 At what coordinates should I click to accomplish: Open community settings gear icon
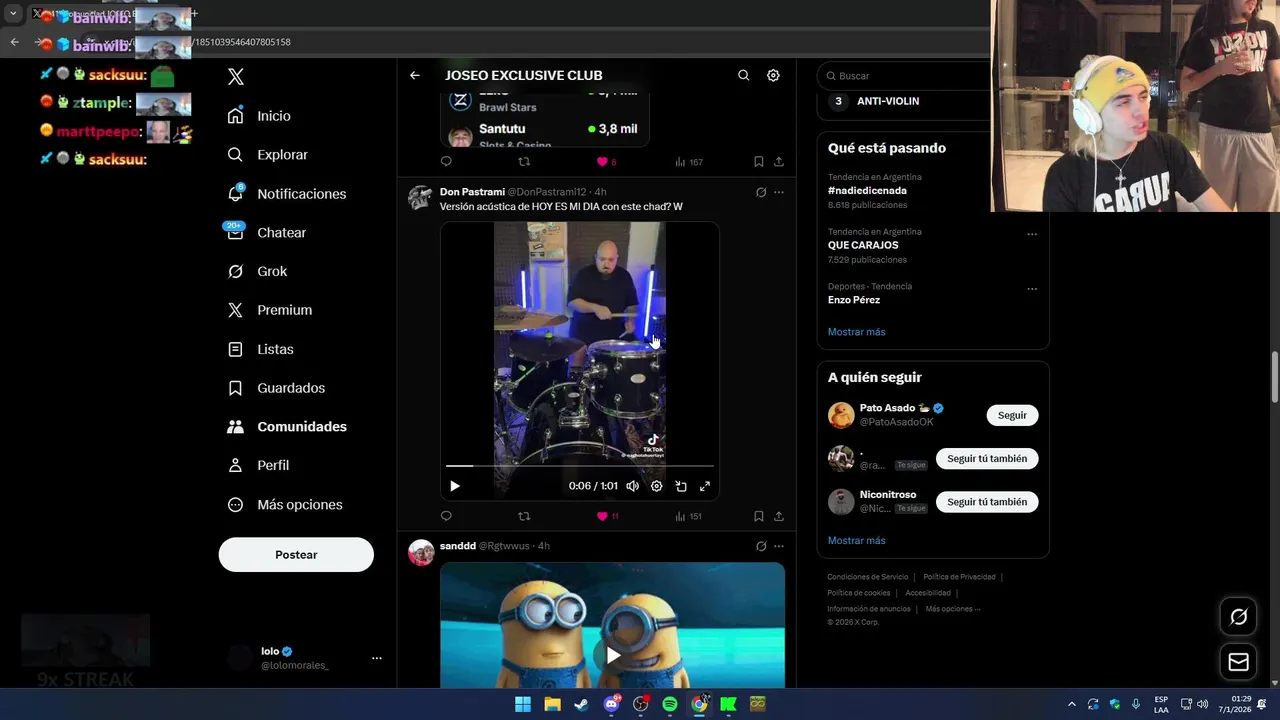pos(773,75)
